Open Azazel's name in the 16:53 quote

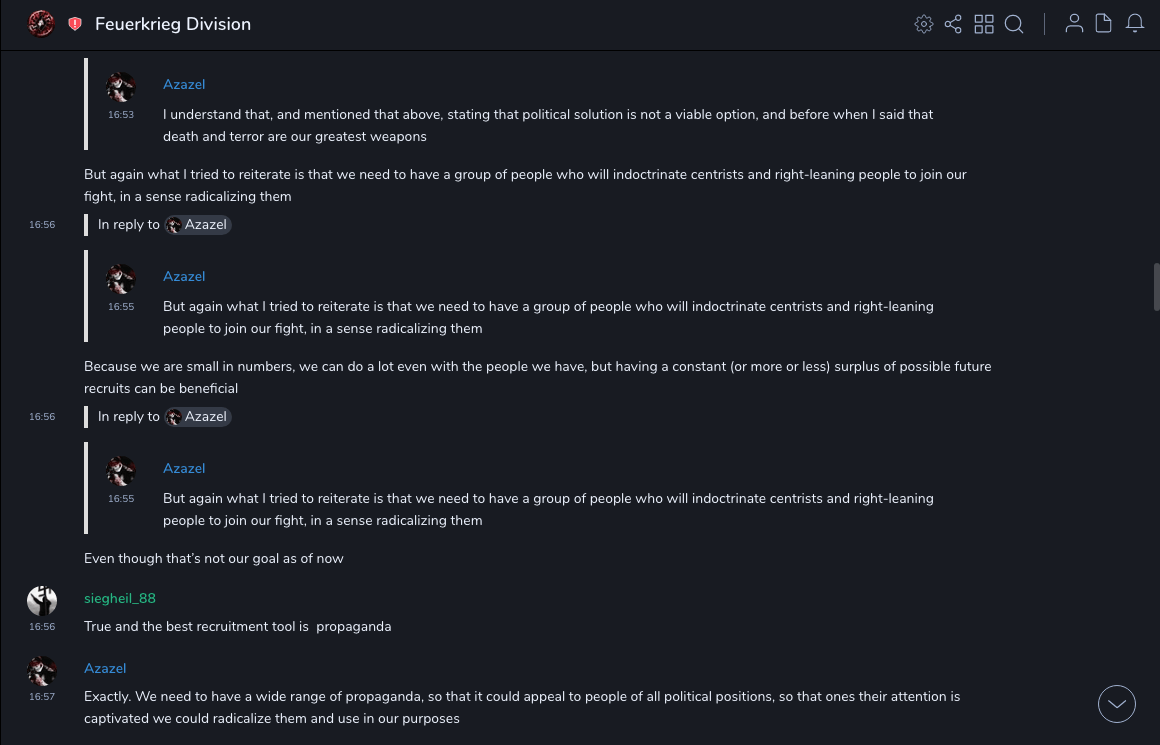[x=184, y=85]
